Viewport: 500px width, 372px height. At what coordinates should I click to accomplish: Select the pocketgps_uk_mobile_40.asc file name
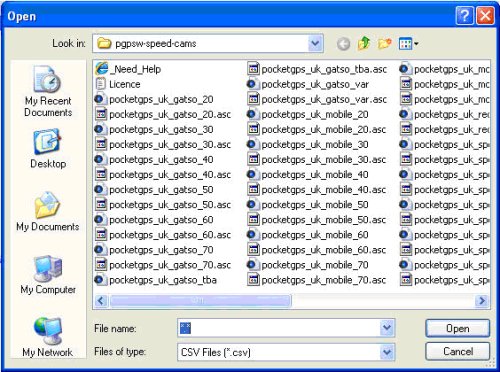click(x=323, y=190)
